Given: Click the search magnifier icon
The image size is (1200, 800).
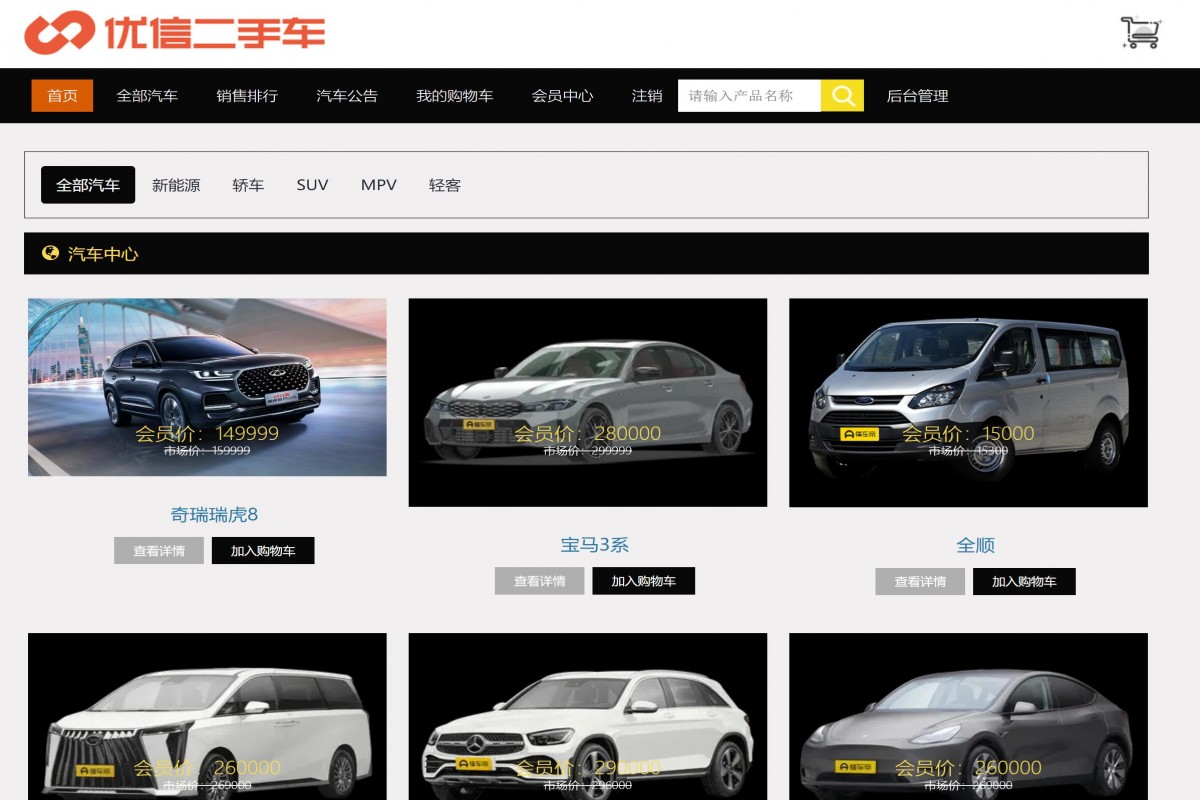Looking at the screenshot, I should pos(841,95).
